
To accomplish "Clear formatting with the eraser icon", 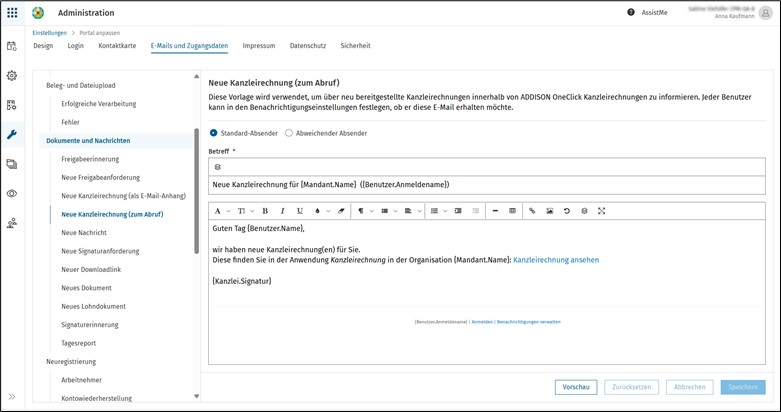I will 341,211.
